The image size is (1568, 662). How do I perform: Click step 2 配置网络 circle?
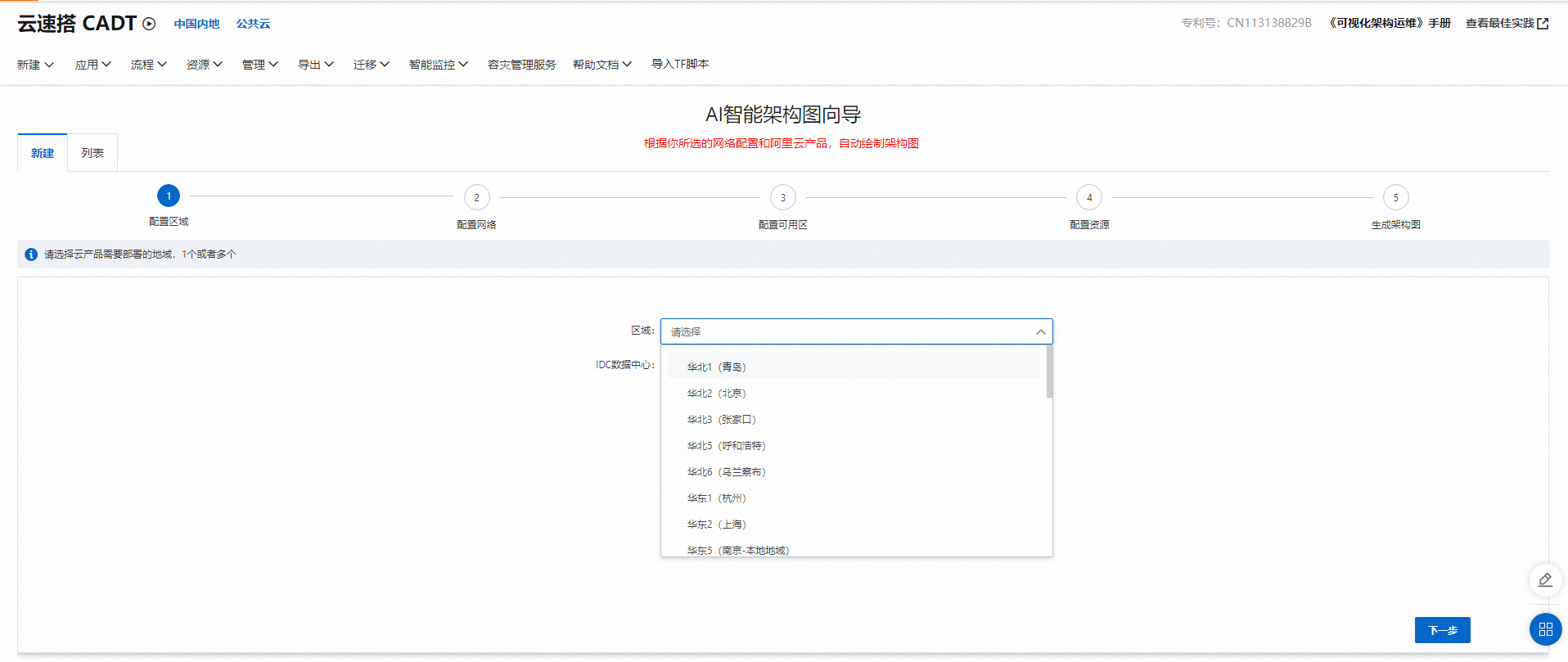[x=476, y=197]
